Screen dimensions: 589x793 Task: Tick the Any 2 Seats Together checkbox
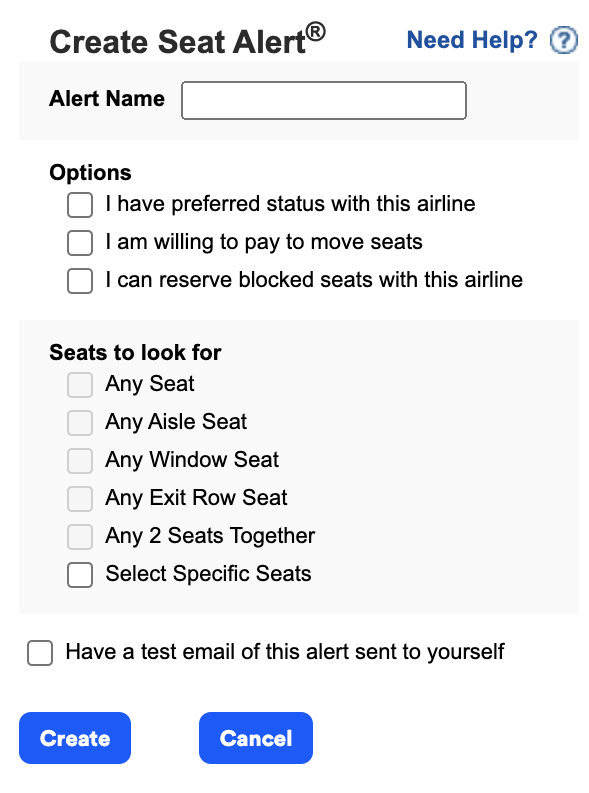click(80, 537)
